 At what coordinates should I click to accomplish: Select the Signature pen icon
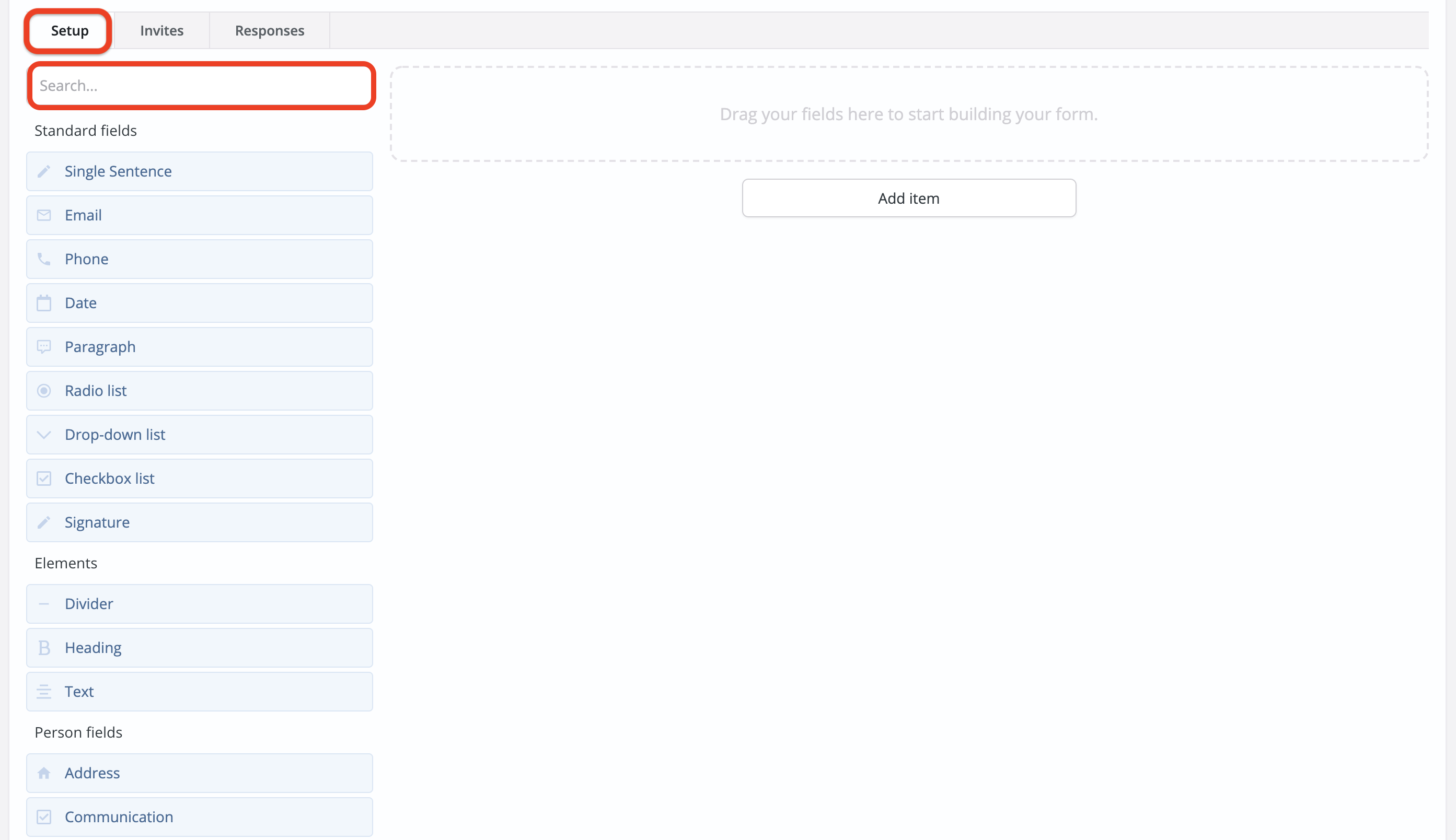[x=44, y=522]
